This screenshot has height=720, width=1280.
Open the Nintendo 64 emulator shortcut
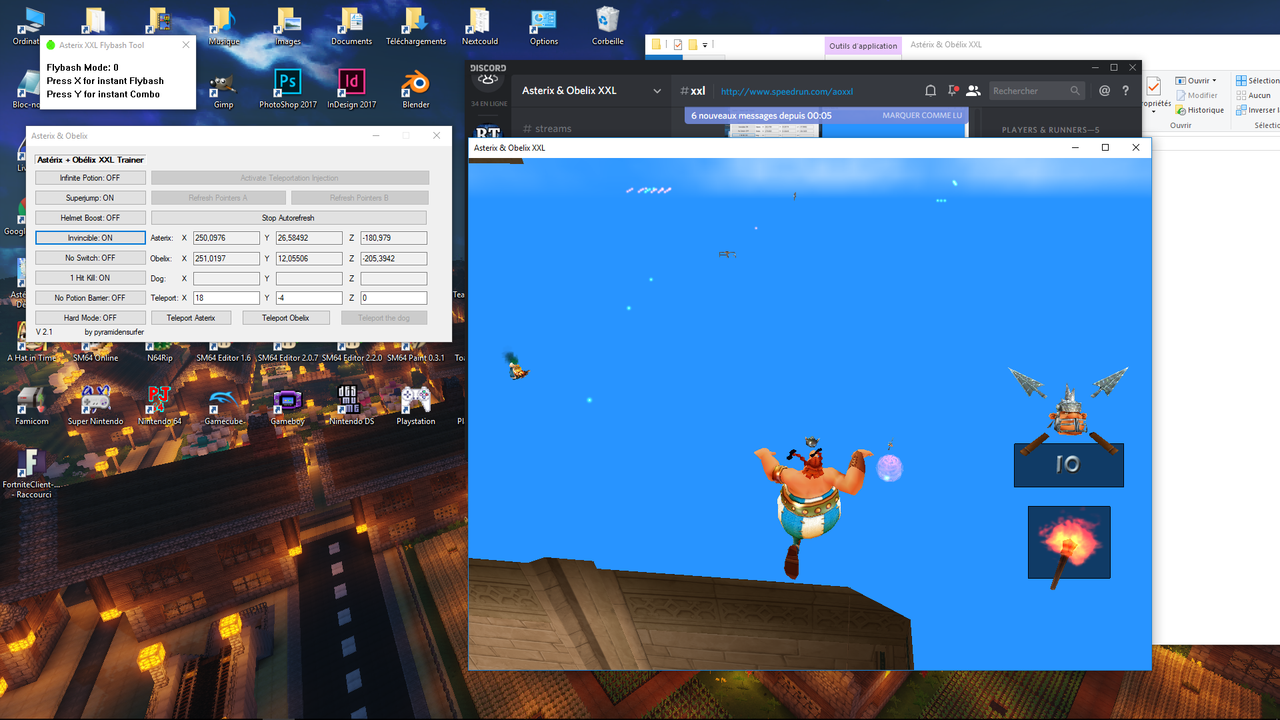click(159, 406)
